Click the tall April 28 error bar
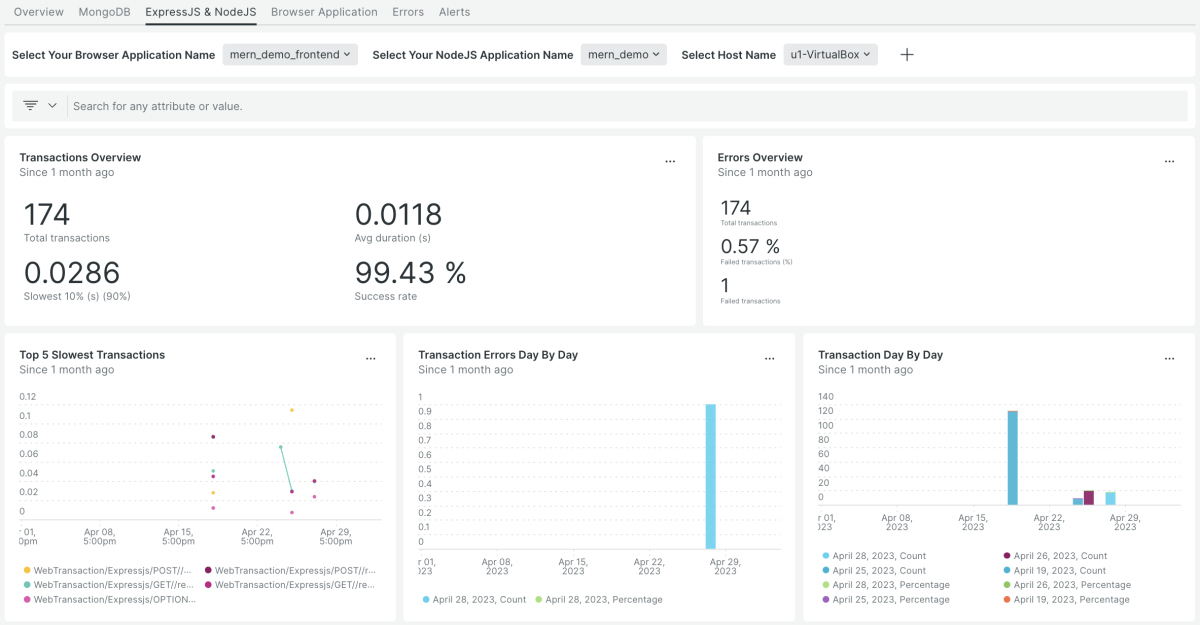The width and height of the screenshot is (1200, 625). pos(710,476)
